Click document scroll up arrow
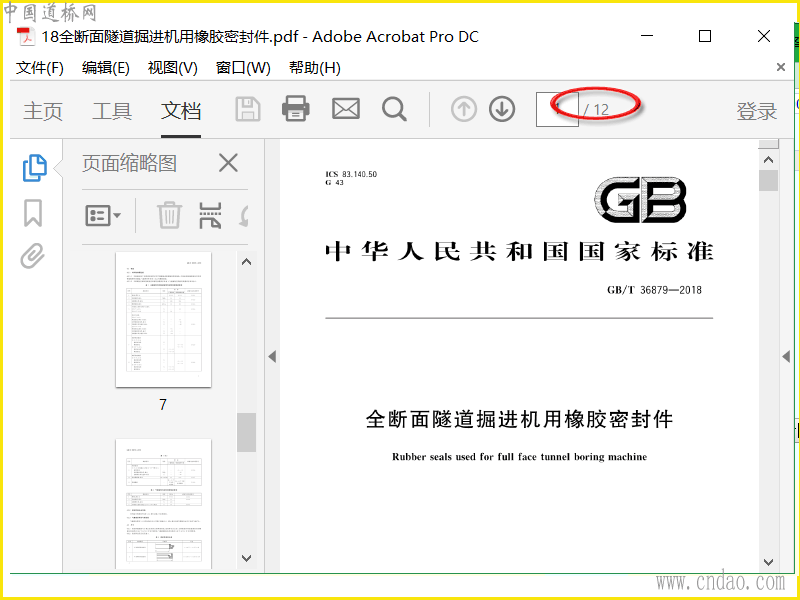800x600 pixels. pyautogui.click(x=768, y=160)
